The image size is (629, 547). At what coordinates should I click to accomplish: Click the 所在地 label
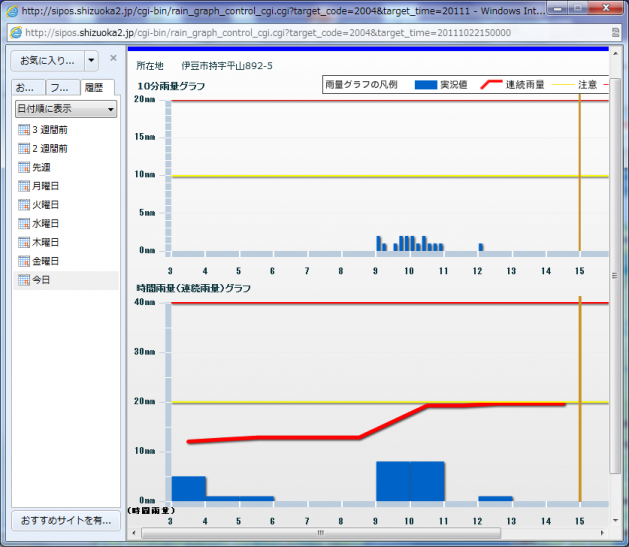tap(150, 66)
